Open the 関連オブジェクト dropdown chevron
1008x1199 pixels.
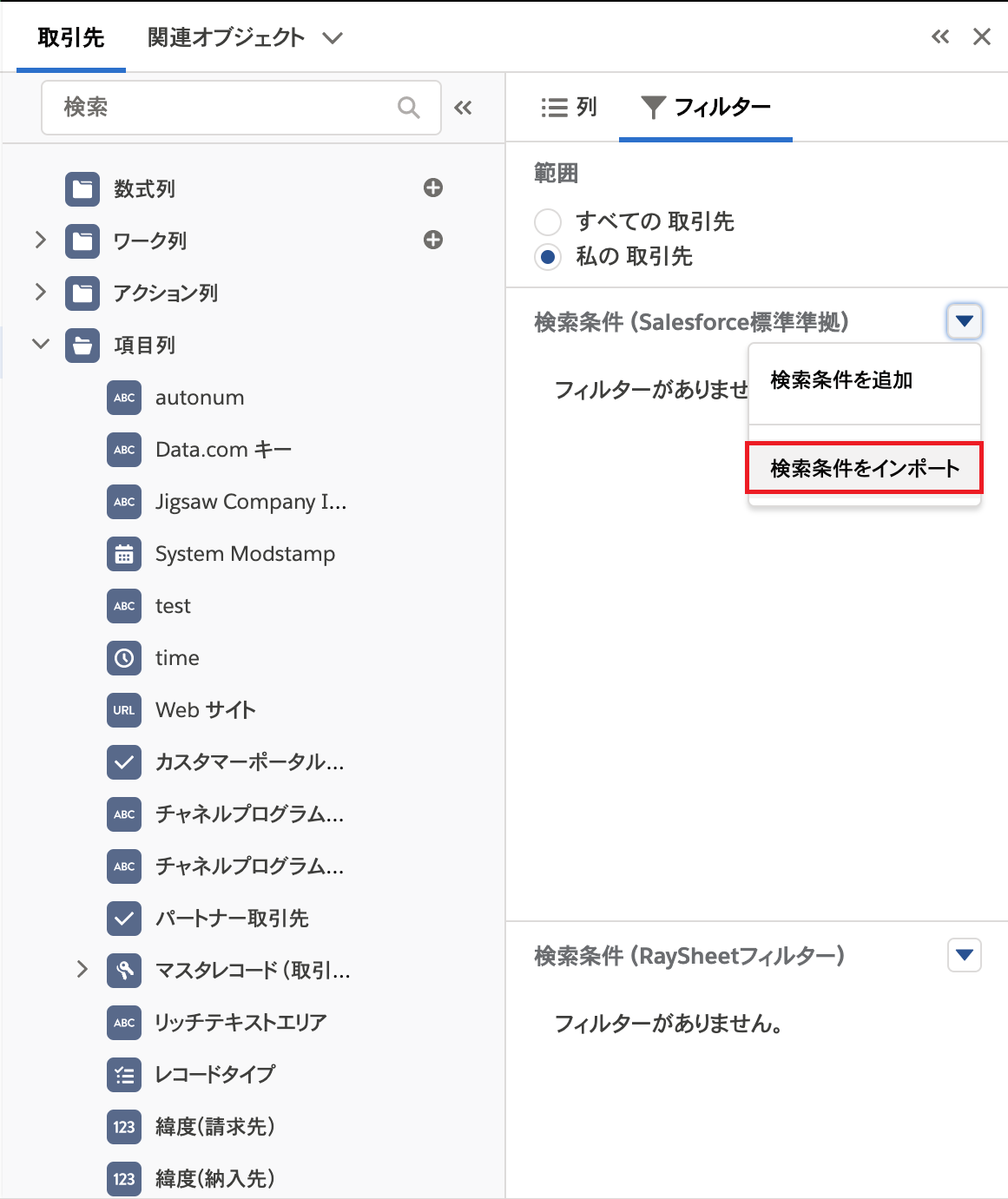(333, 38)
